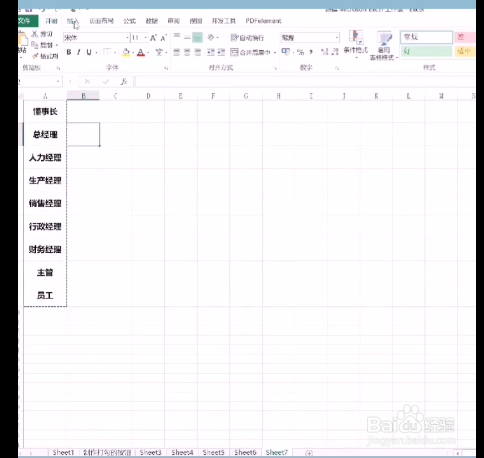Click into the formula bar input
484x458 pixels.
pos(305,82)
